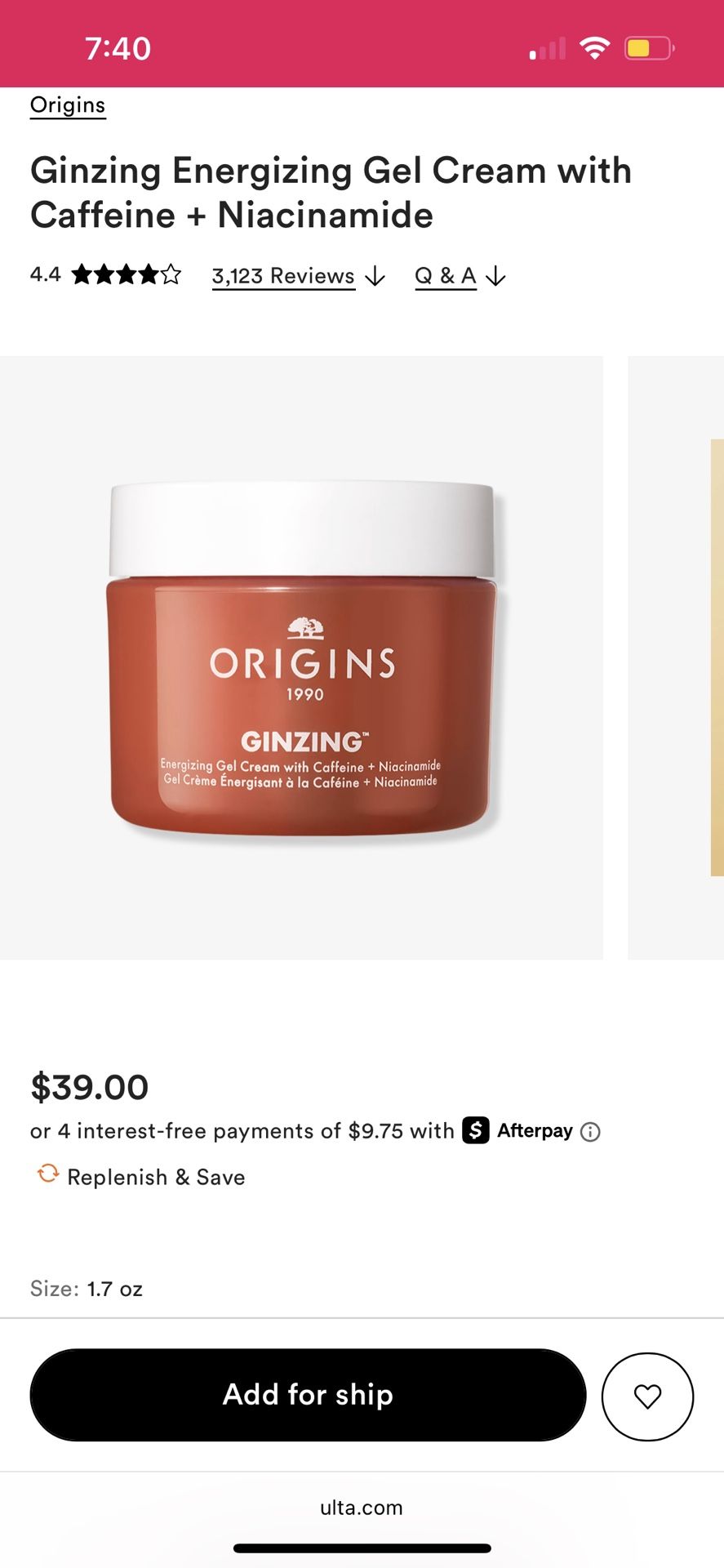Image resolution: width=724 pixels, height=1568 pixels.
Task: Open the 3,123 Reviews link
Action: pos(283,276)
